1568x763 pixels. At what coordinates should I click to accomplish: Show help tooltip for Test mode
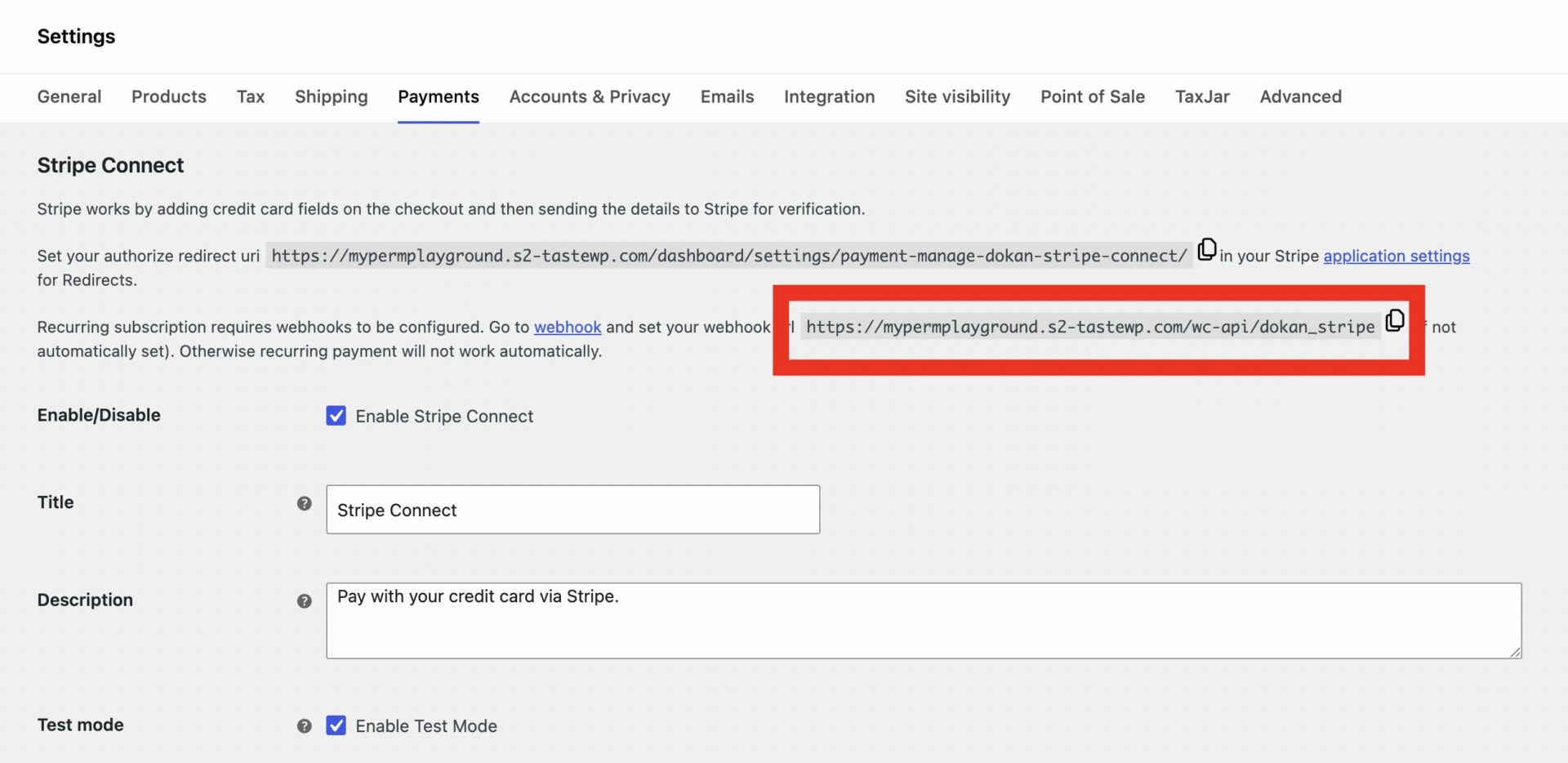[304, 725]
